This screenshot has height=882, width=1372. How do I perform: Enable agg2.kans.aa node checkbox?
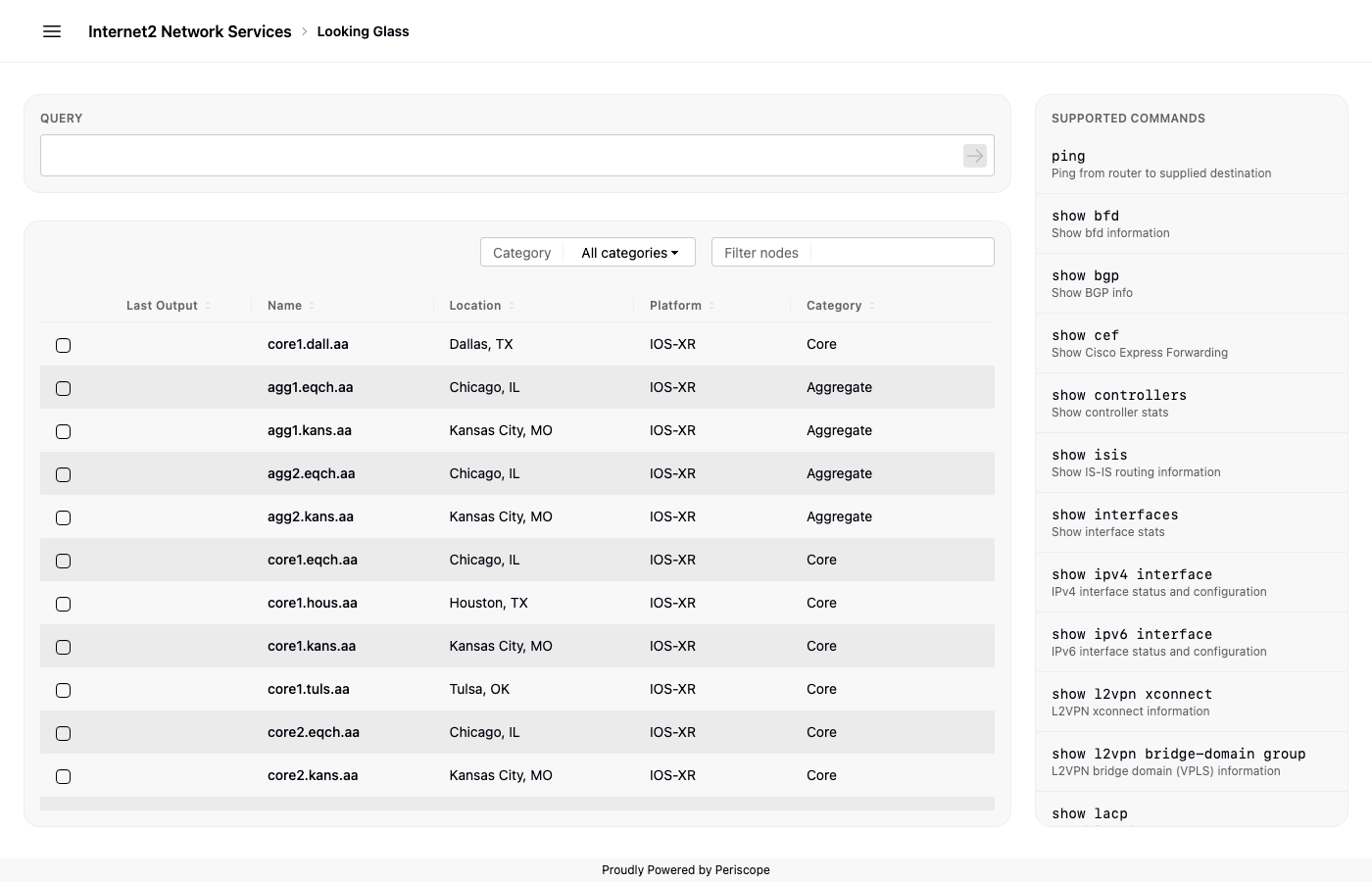64,517
